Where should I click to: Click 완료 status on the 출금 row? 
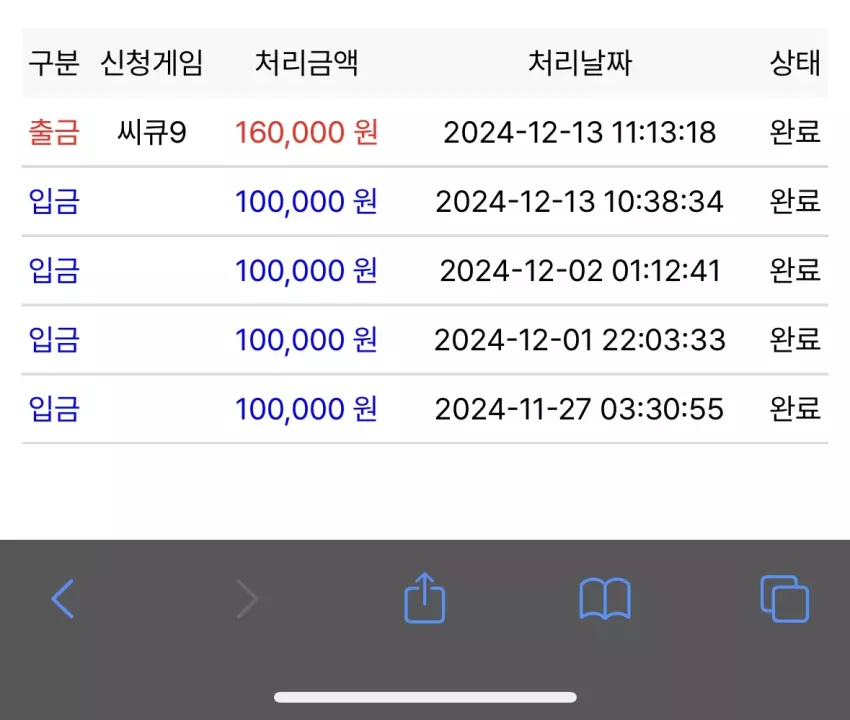(795, 132)
